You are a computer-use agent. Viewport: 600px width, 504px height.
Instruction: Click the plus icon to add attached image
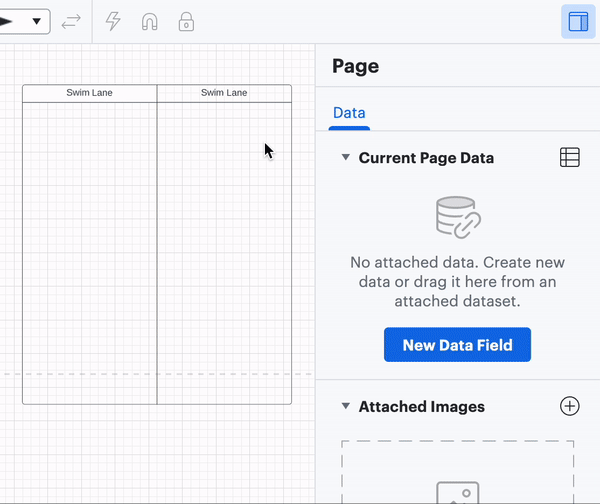coord(569,406)
